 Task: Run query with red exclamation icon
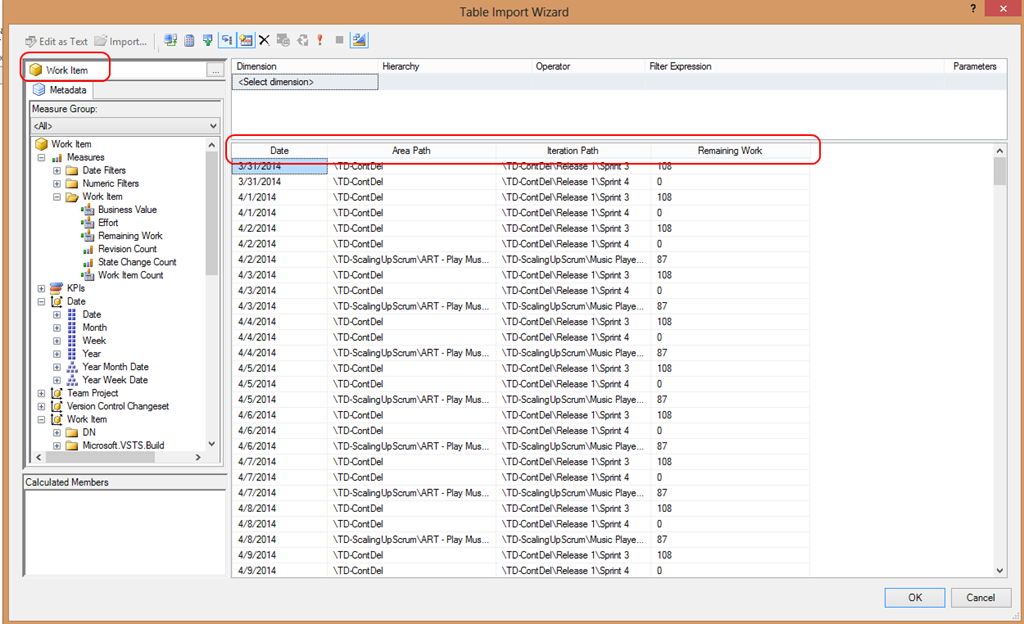320,41
